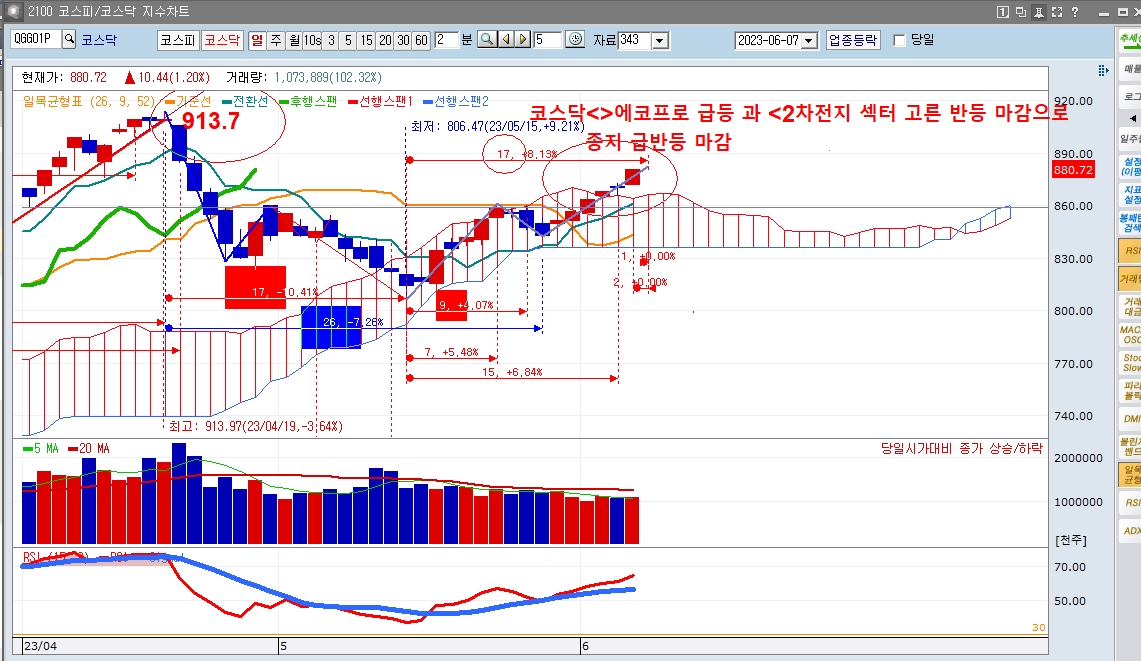The height and width of the screenshot is (661, 1141).
Task: Click the left arrow chart scroll button
Action: tap(506, 39)
